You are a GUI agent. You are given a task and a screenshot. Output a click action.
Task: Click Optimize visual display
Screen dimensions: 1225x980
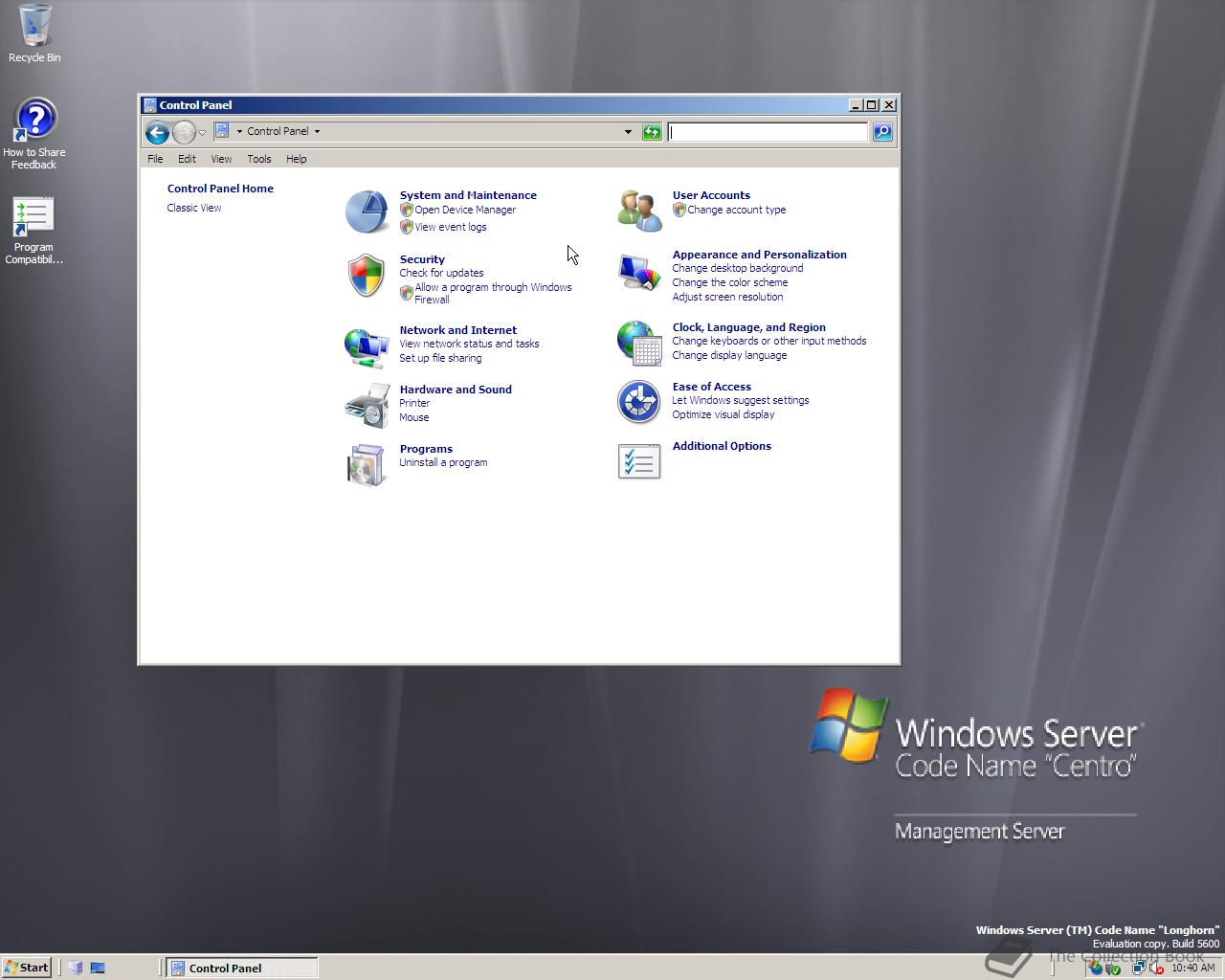pyautogui.click(x=723, y=414)
